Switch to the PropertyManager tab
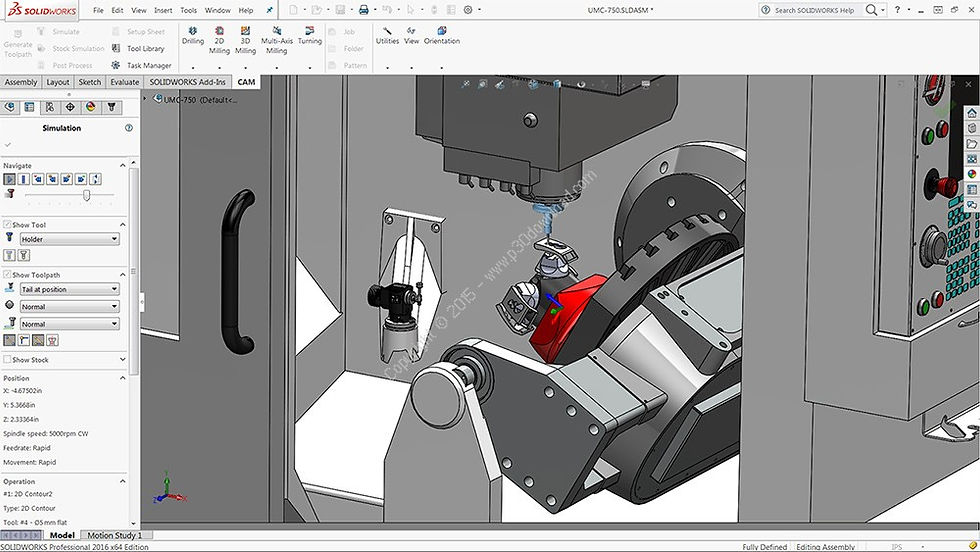The image size is (980, 552). 29,108
